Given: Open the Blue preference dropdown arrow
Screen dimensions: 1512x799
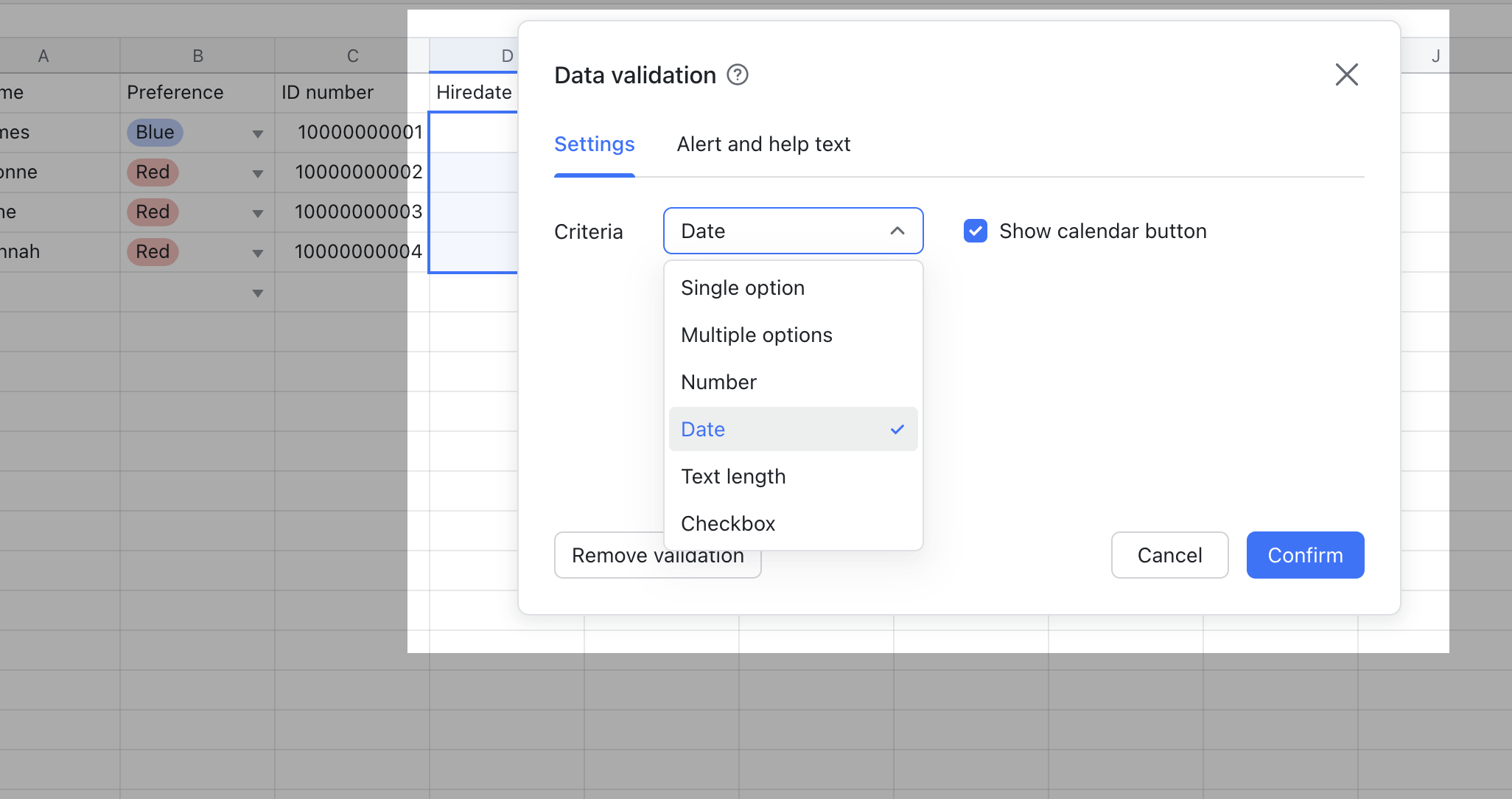Looking at the screenshot, I should (257, 133).
